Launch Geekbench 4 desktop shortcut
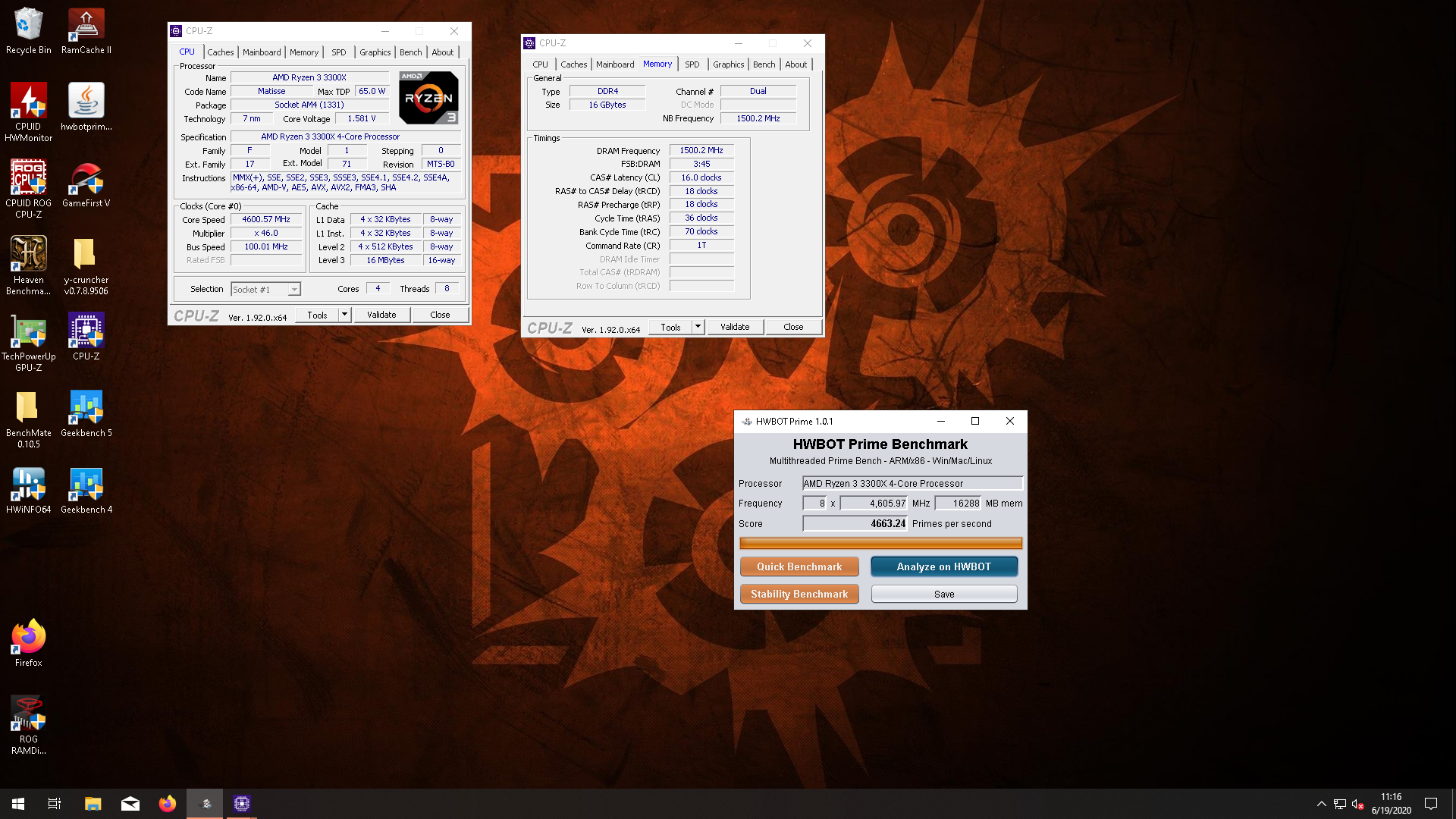 pyautogui.click(x=86, y=490)
